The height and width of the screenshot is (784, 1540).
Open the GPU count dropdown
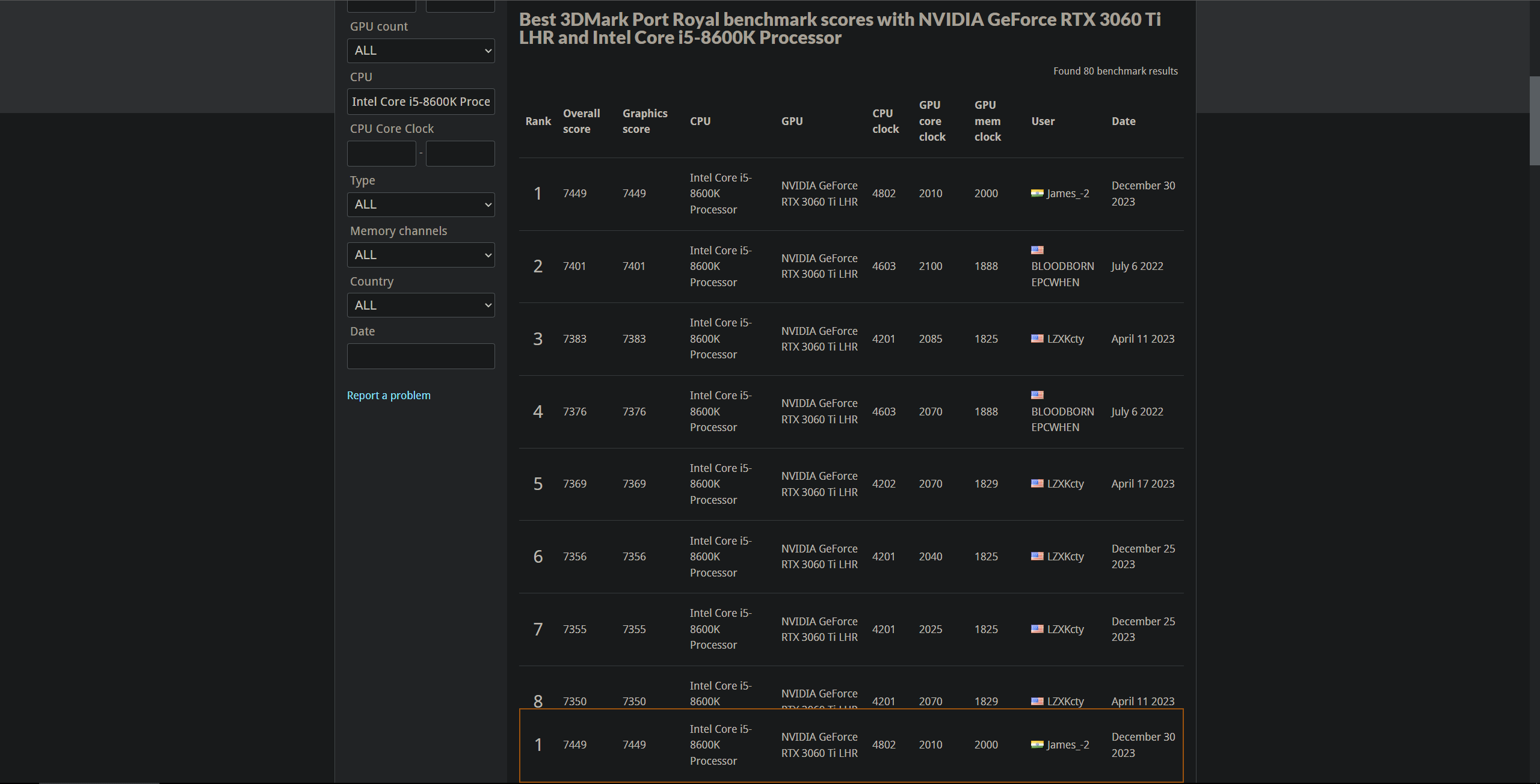point(421,51)
